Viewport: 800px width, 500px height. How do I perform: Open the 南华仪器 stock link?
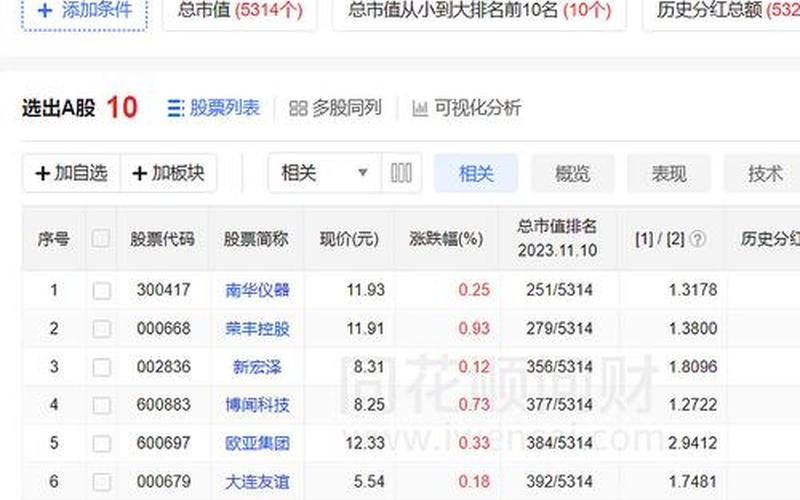tap(257, 290)
